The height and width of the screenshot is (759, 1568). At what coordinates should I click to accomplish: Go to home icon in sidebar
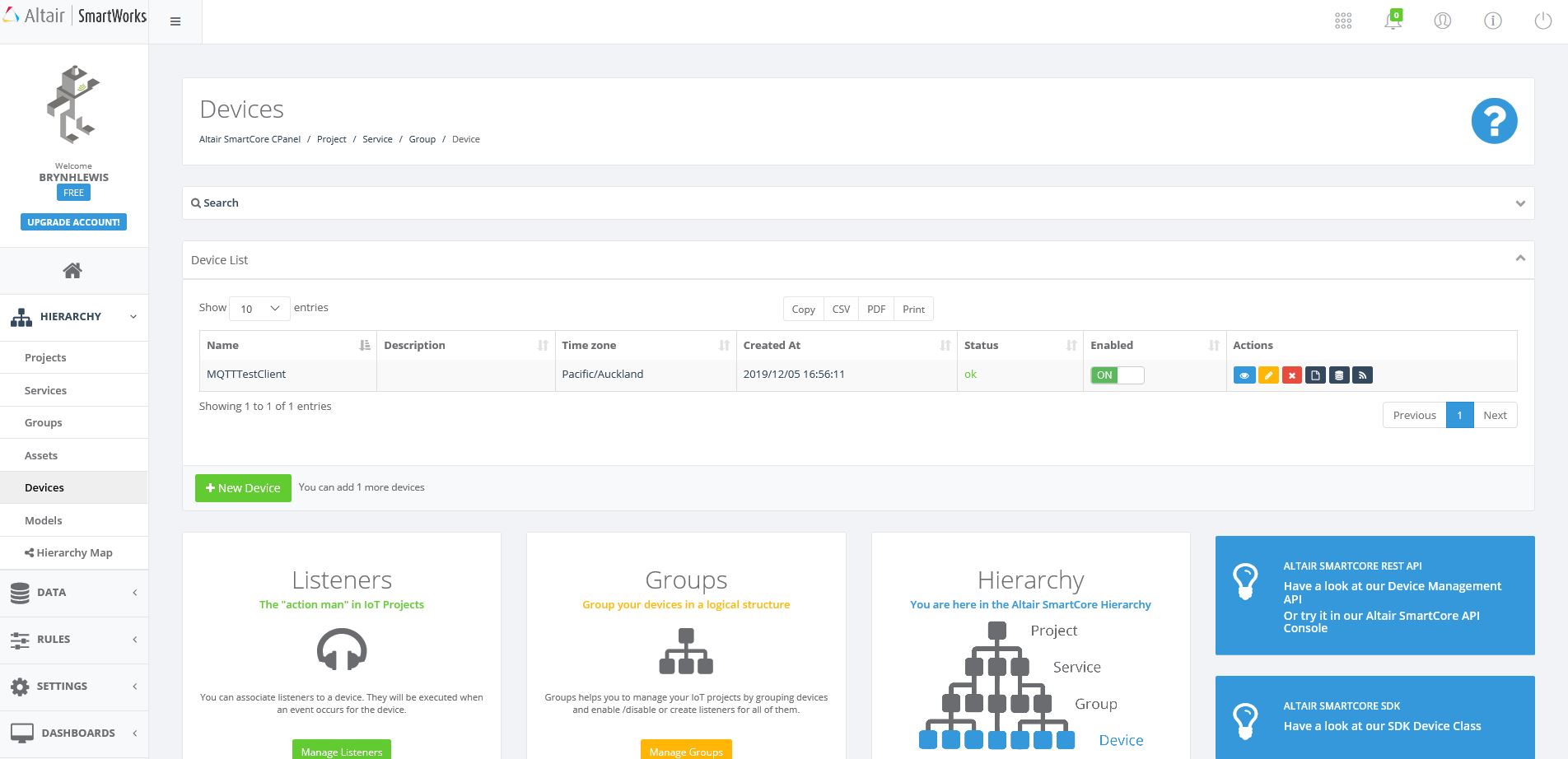click(72, 270)
